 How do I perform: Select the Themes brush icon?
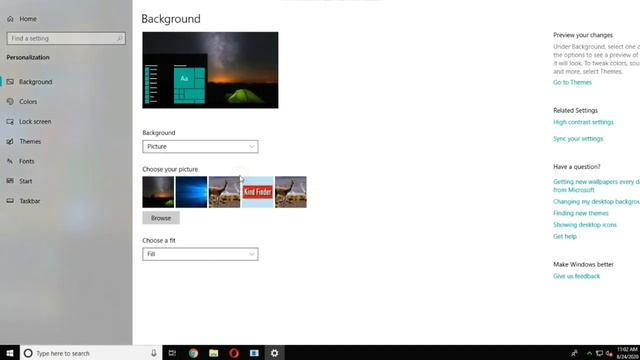point(10,141)
